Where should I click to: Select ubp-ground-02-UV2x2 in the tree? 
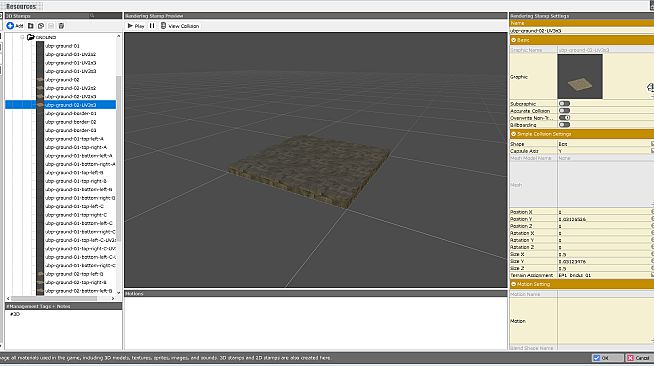click(x=70, y=88)
